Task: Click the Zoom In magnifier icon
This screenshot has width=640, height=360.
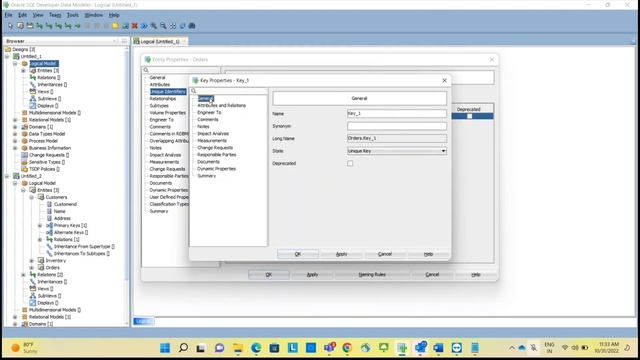Action: [x=154, y=26]
